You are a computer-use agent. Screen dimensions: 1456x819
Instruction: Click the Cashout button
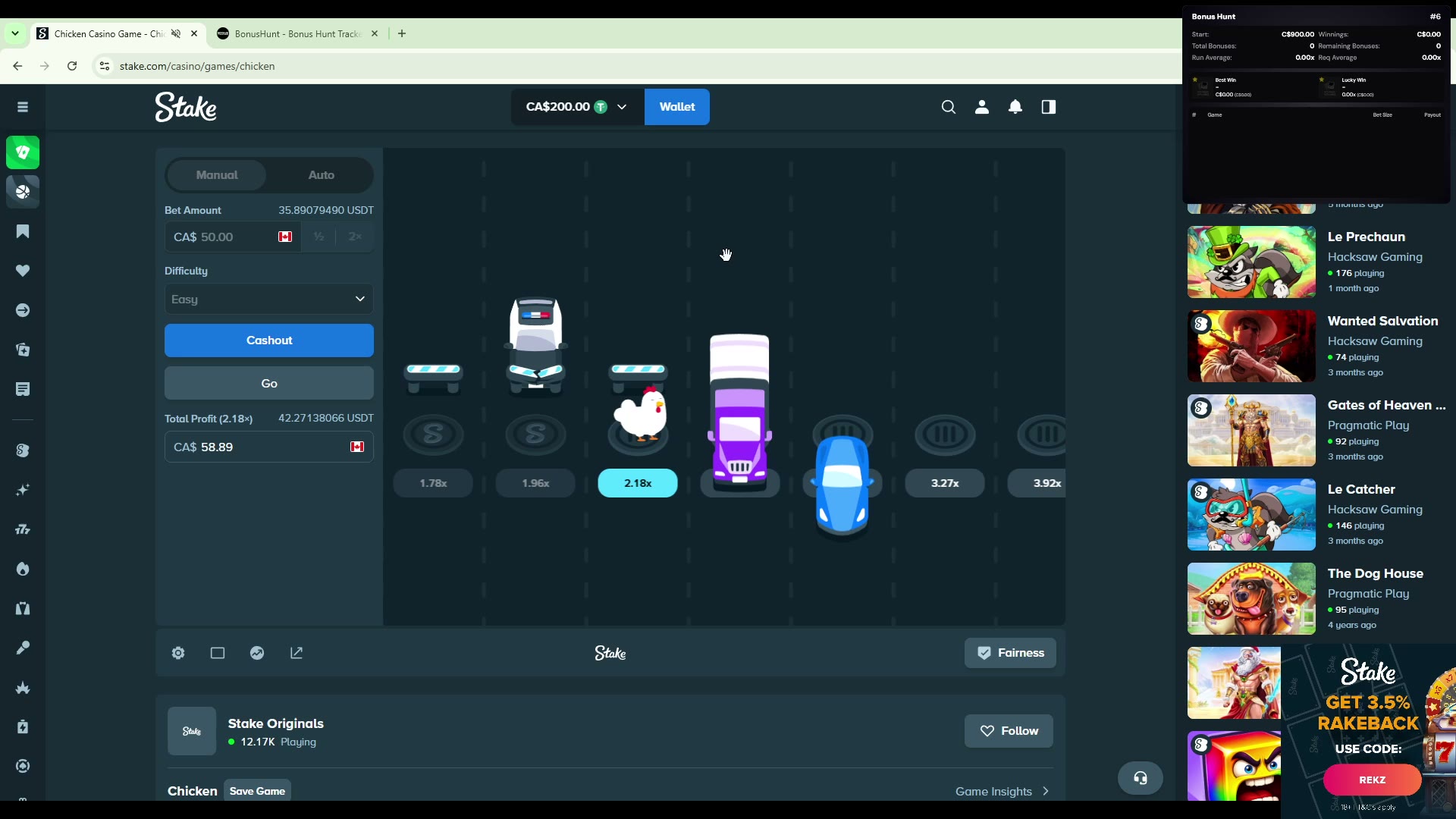tap(269, 340)
